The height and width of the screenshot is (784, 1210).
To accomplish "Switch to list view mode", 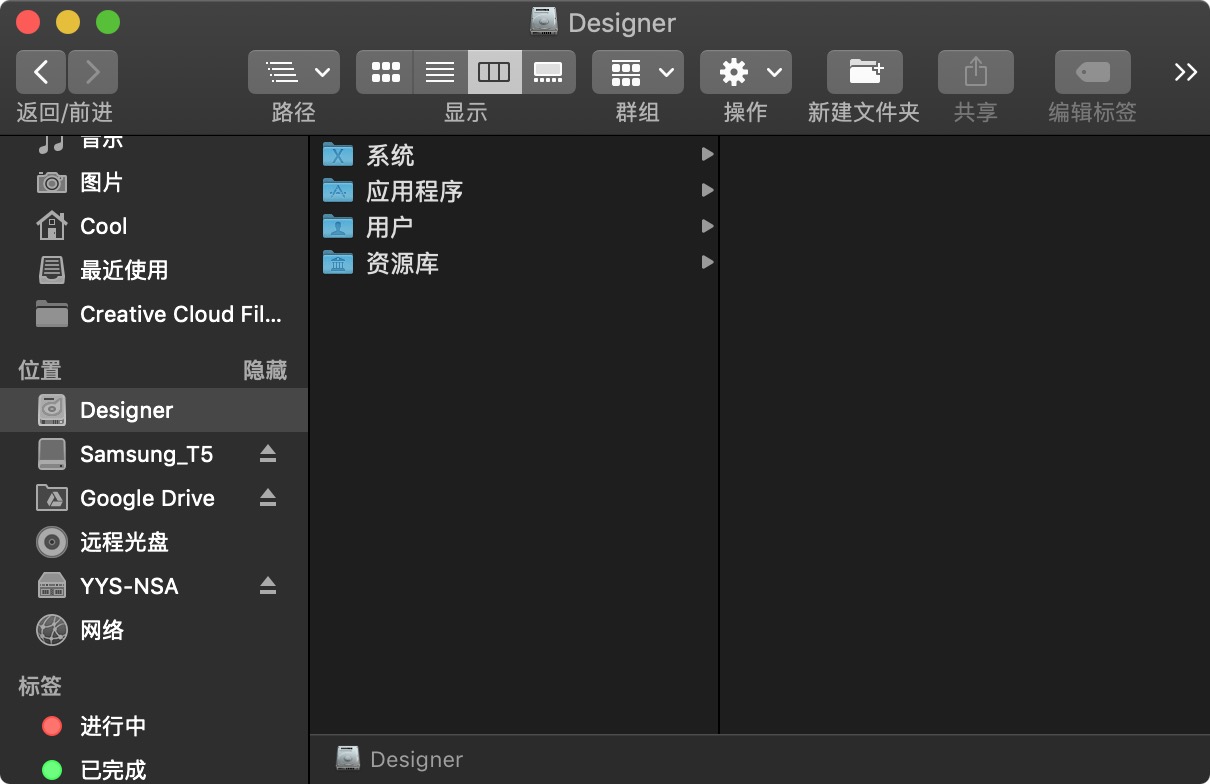I will pos(440,72).
